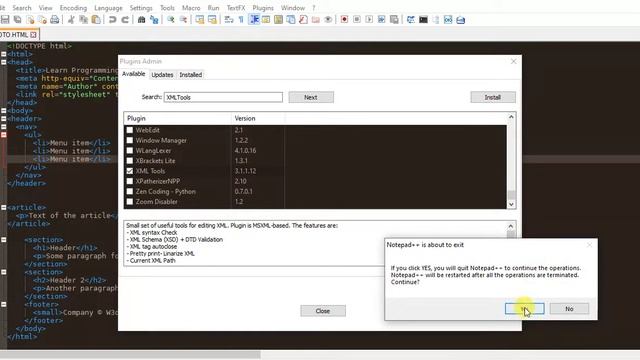
Task: Start macro recording with red dot icon
Action: pos(344,20)
